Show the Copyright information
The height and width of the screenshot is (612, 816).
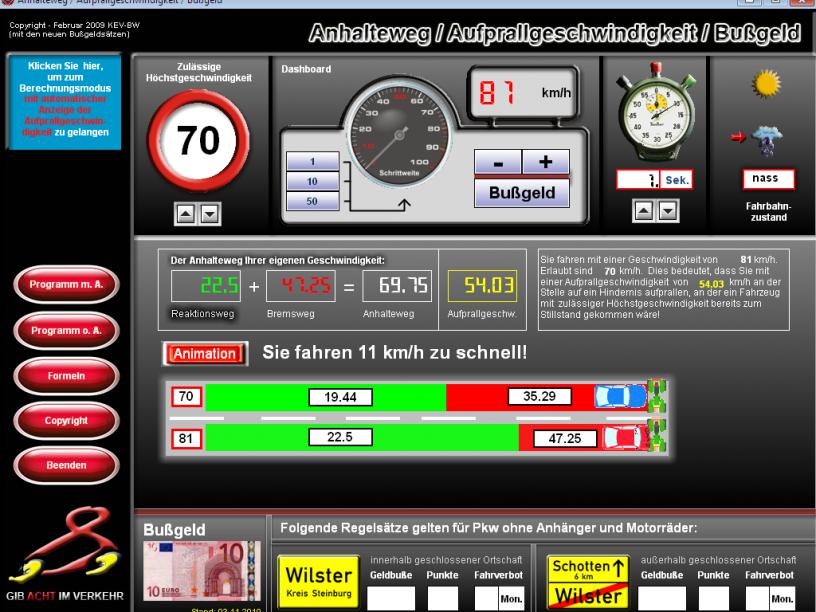click(x=66, y=420)
